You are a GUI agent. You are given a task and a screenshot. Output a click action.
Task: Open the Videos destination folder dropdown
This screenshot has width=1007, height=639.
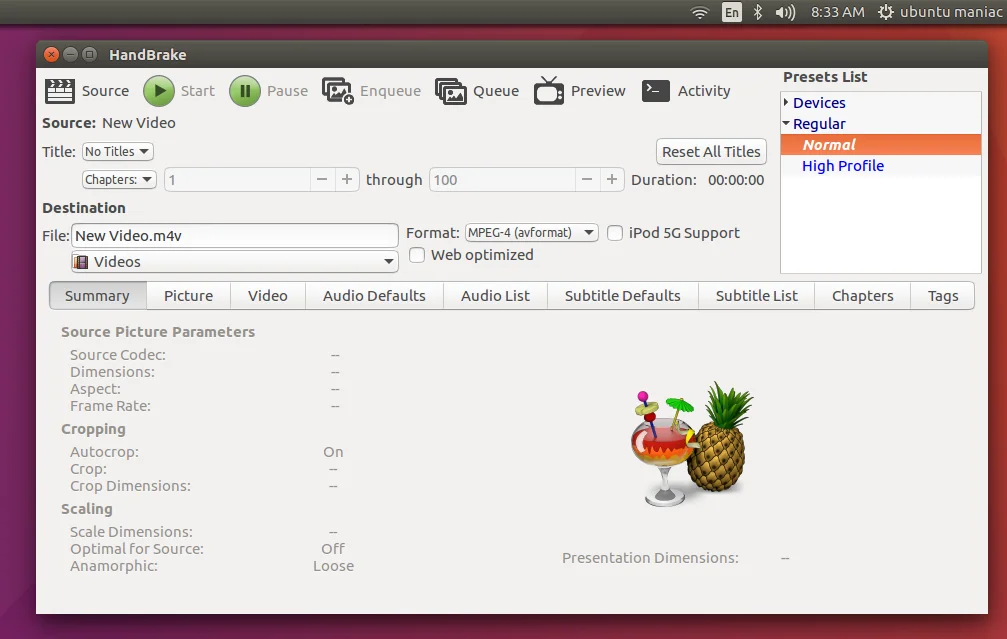tap(234, 261)
